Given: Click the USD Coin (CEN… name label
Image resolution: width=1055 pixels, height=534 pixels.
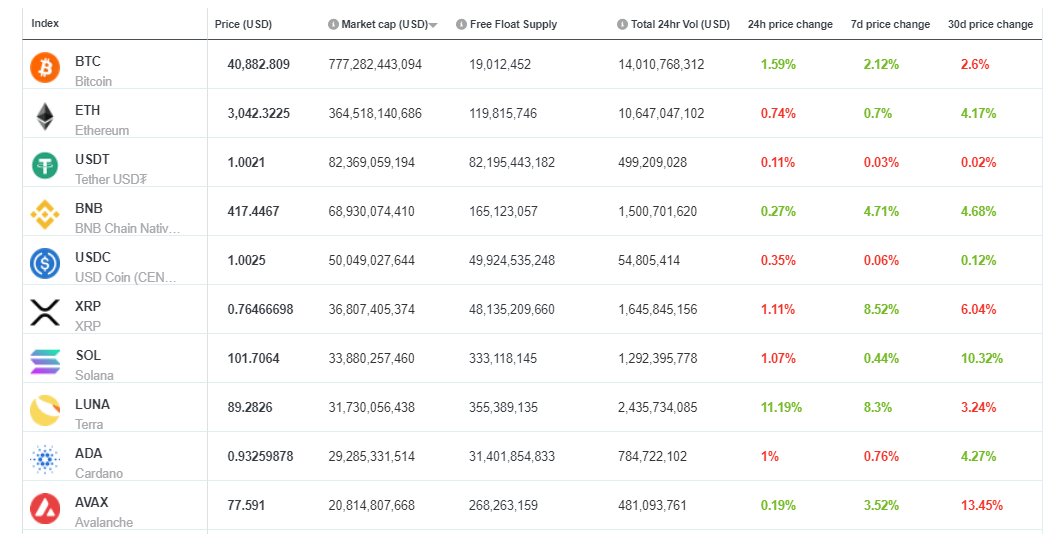Looking at the screenshot, I should coord(125,278).
